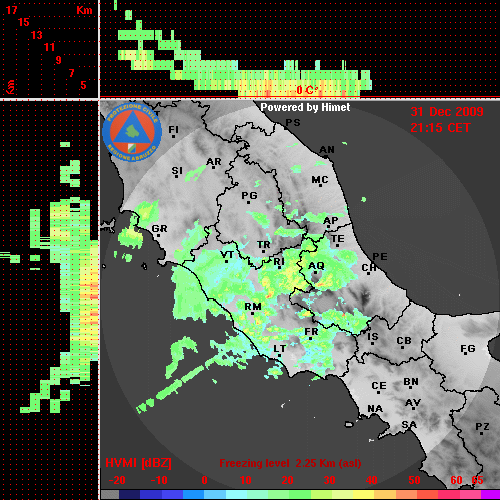Screen dimensions: 500x500
Task: Click the 17 km altitude axis label
Action: point(11,10)
